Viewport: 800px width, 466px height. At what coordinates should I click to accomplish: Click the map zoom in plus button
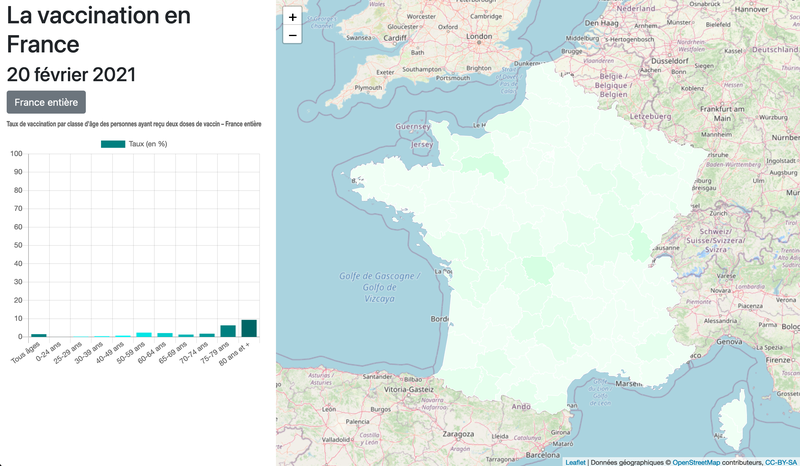click(292, 17)
